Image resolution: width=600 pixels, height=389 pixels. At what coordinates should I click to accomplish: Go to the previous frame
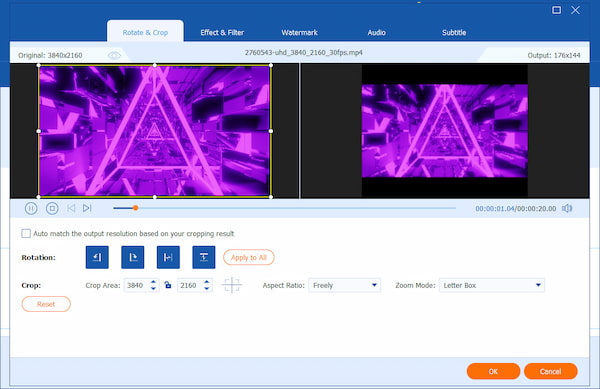click(71, 208)
